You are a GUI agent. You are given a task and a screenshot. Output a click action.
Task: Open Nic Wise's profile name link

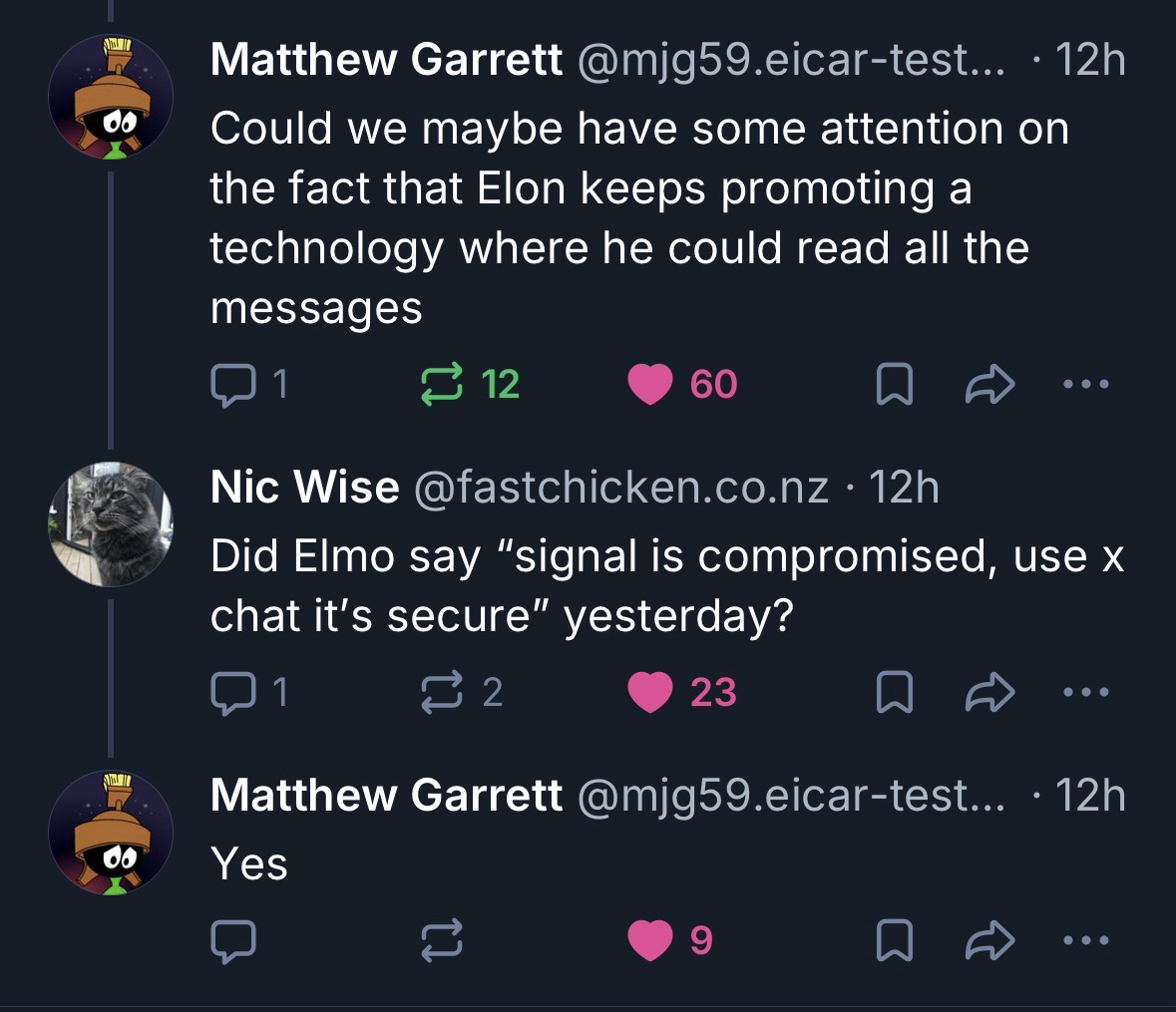pyautogui.click(x=304, y=488)
